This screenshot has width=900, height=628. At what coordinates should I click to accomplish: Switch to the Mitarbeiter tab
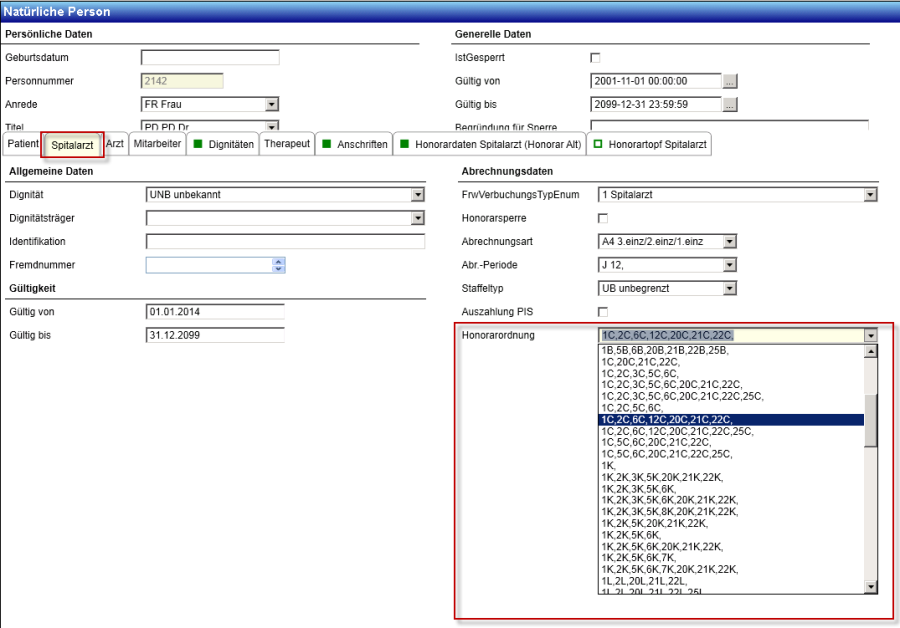pyautogui.click(x=157, y=144)
